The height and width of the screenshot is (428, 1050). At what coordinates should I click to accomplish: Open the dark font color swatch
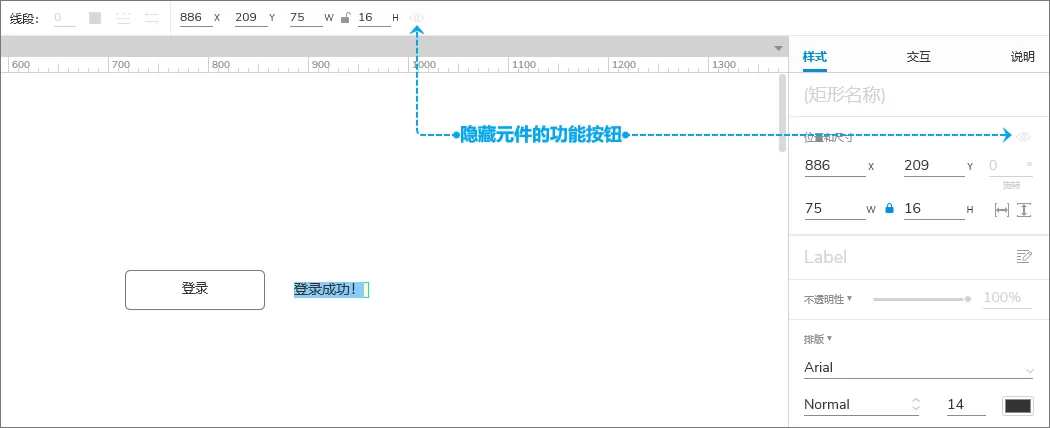(x=1018, y=405)
